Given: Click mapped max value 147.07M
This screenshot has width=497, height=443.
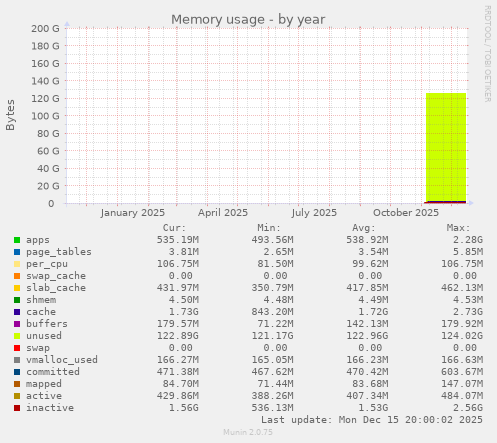Looking at the screenshot, I should [x=462, y=384].
